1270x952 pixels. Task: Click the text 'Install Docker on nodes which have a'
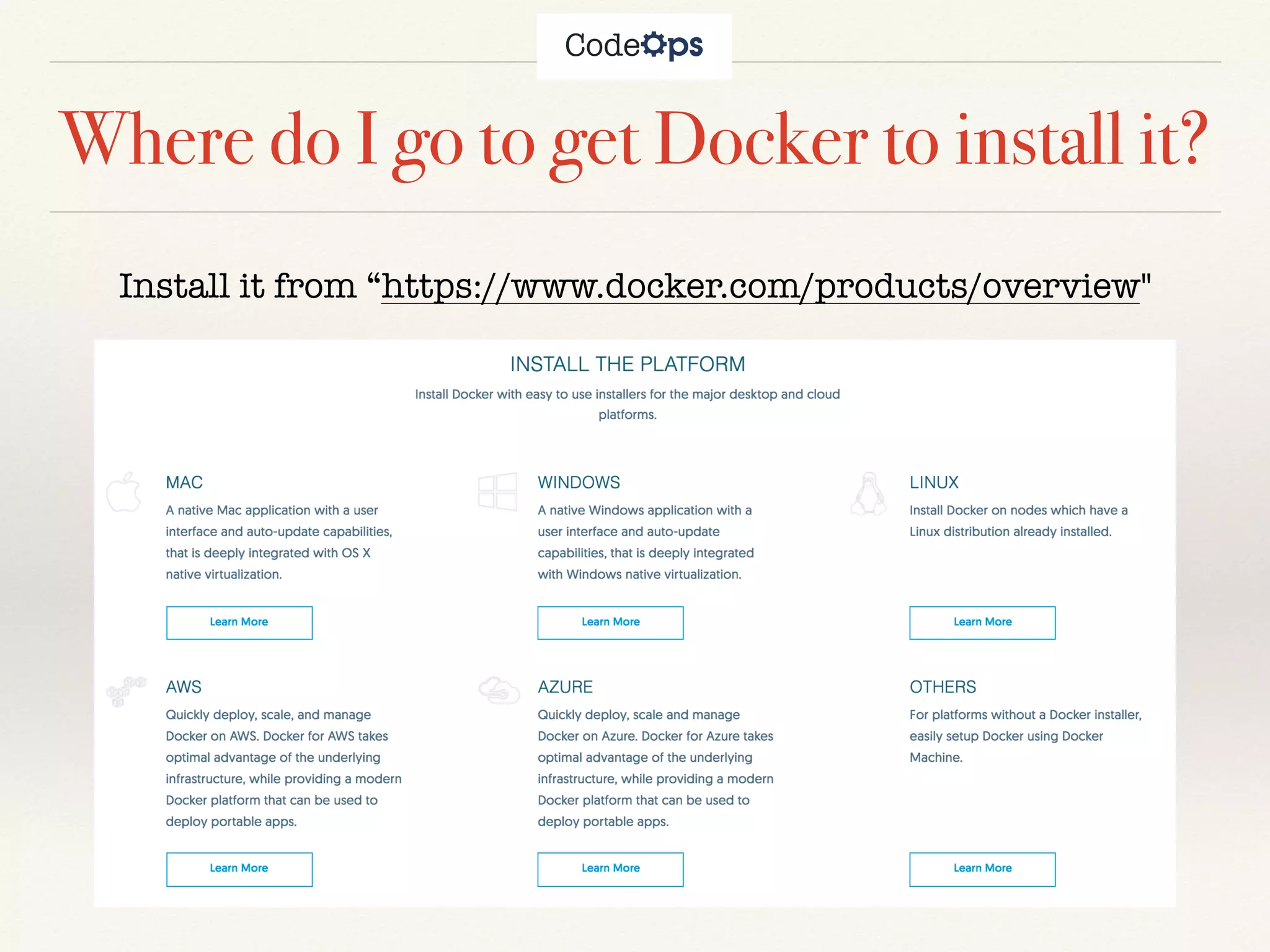[1018, 511]
